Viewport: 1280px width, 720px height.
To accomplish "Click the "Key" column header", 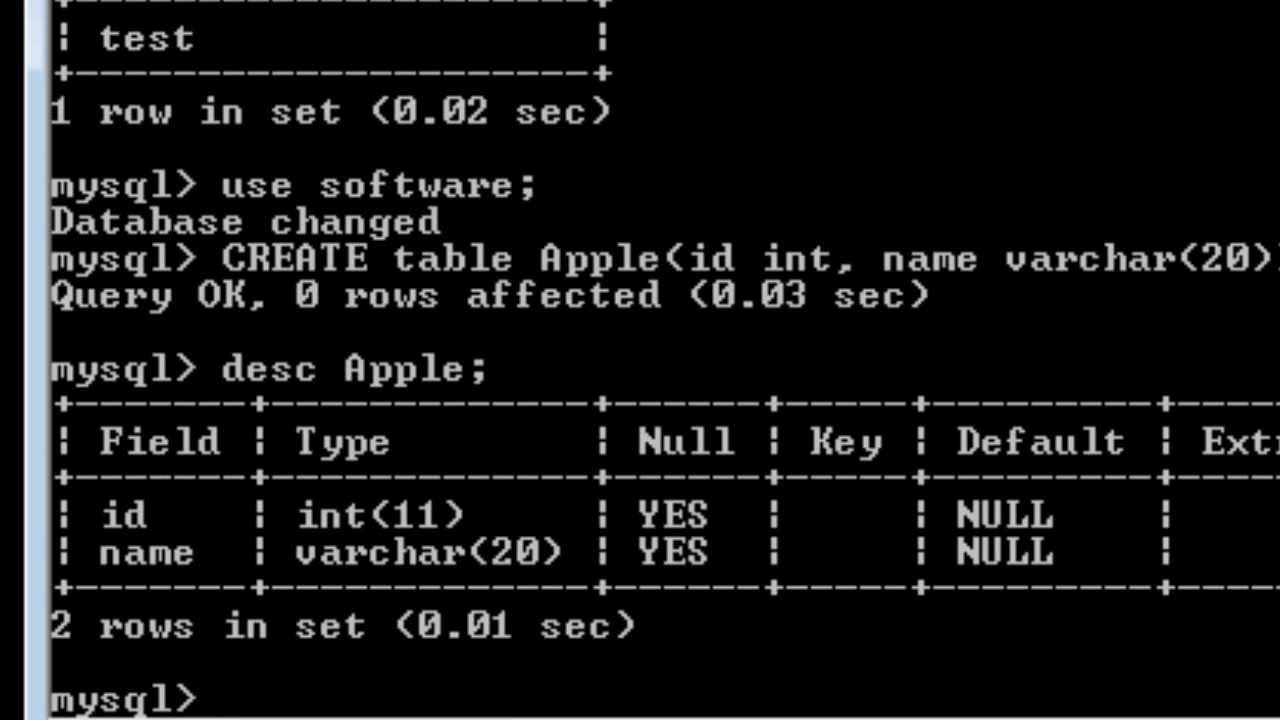I will tap(846, 442).
